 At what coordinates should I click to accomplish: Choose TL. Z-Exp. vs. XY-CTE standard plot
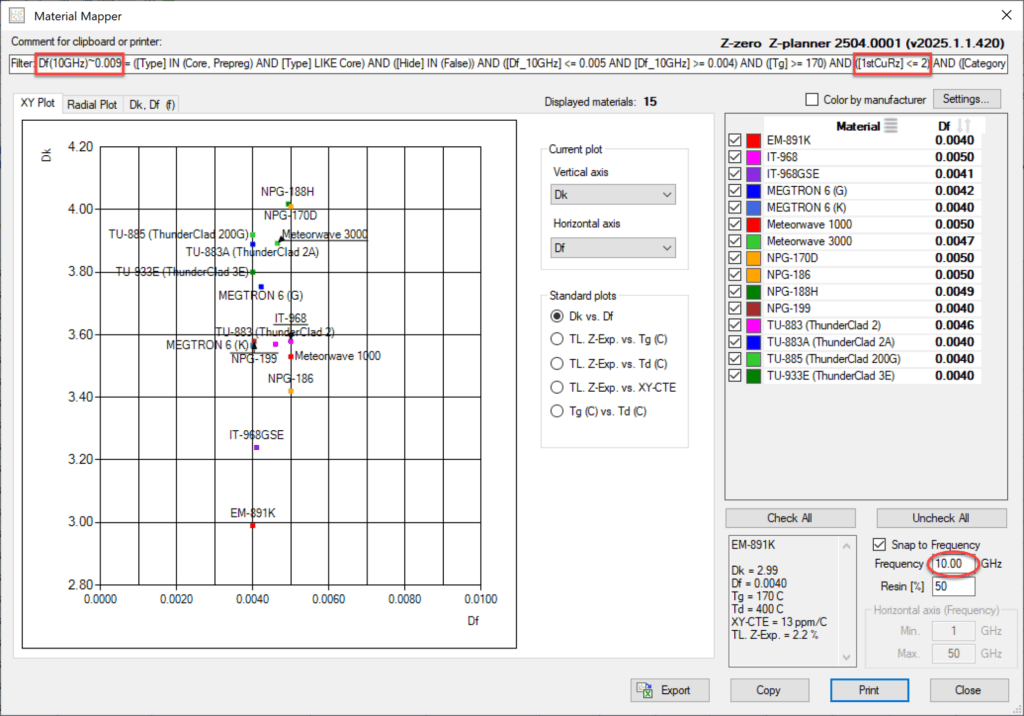click(558, 387)
